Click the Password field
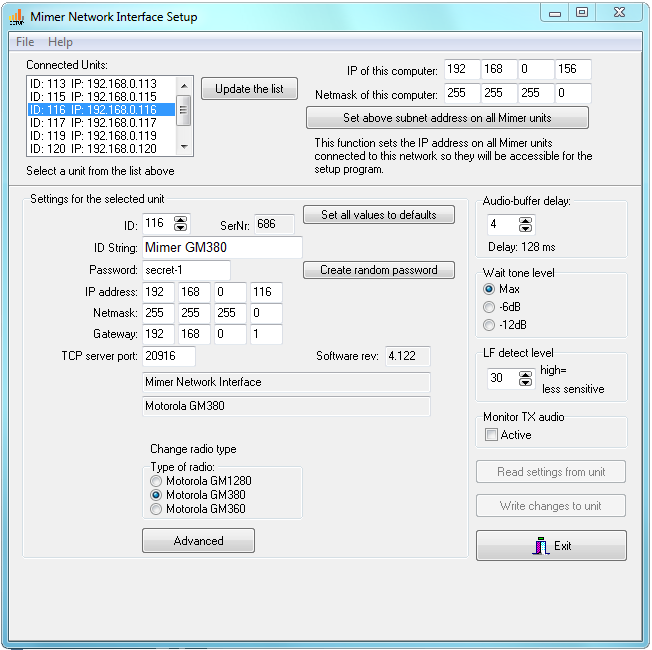The height and width of the screenshot is (650, 652). point(186,270)
